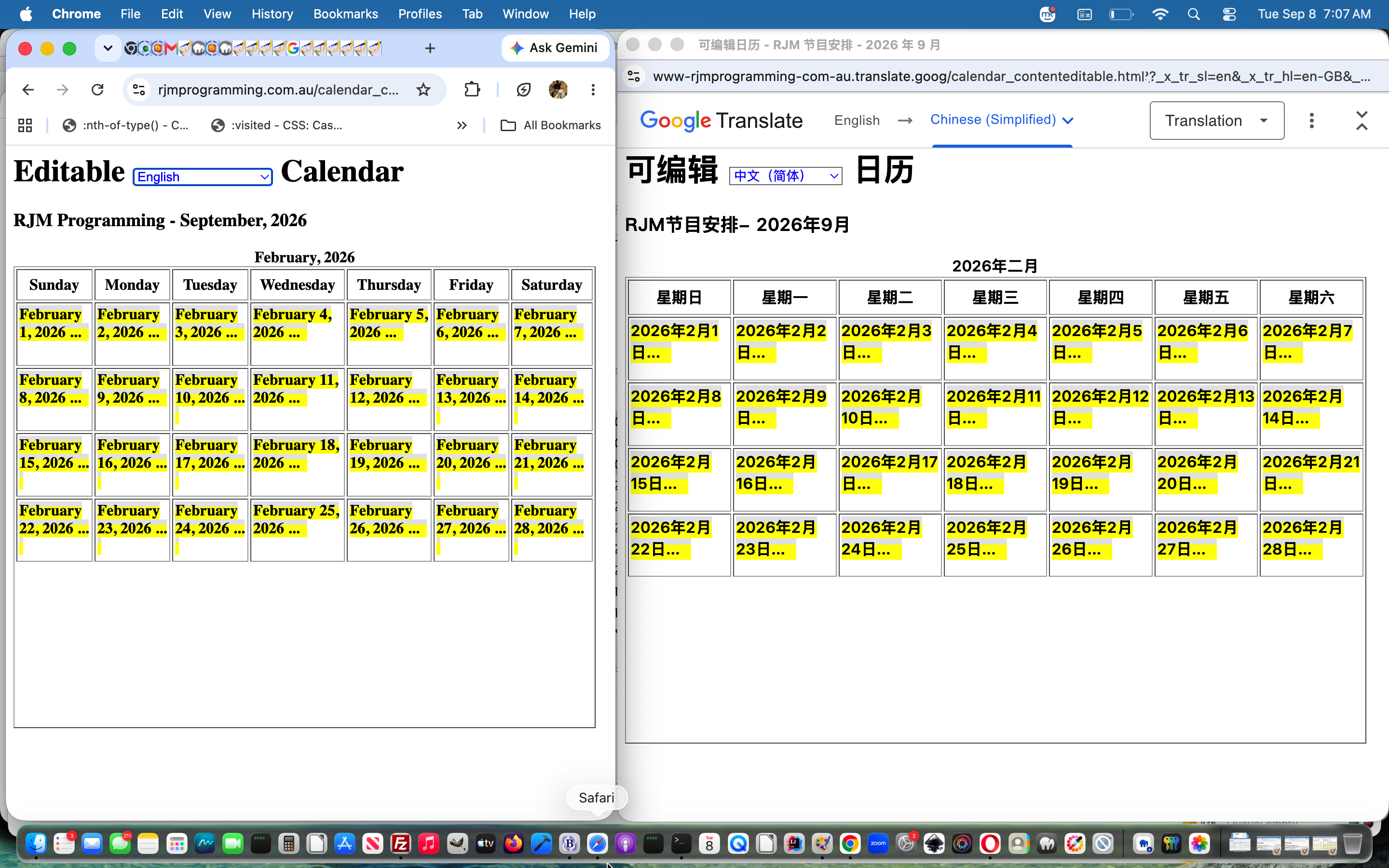Viewport: 1389px width, 868px height.
Task: Click the February 25, 2026 calendar cell
Action: click(x=297, y=530)
